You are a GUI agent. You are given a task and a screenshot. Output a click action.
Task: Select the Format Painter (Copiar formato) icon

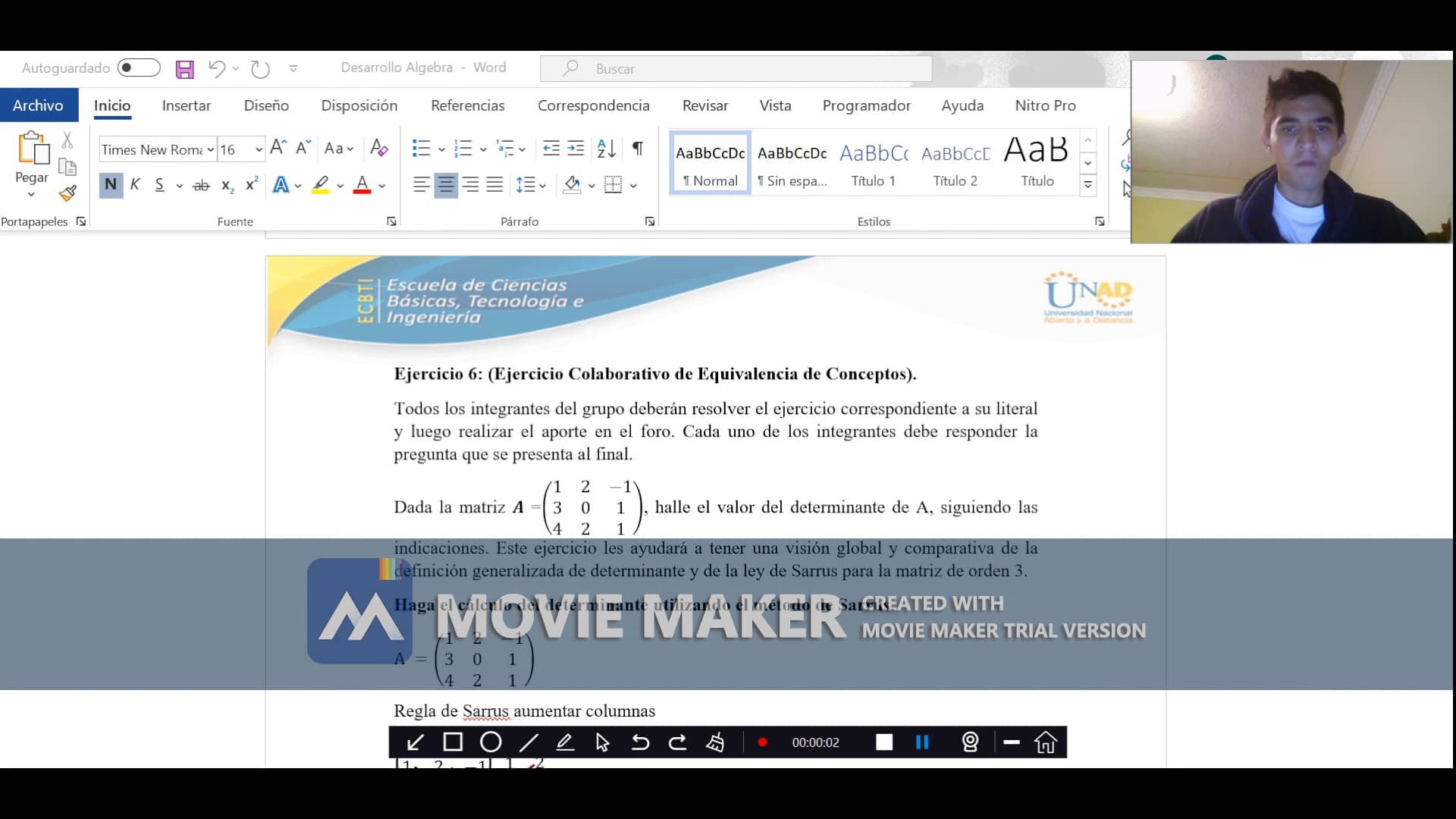(67, 193)
